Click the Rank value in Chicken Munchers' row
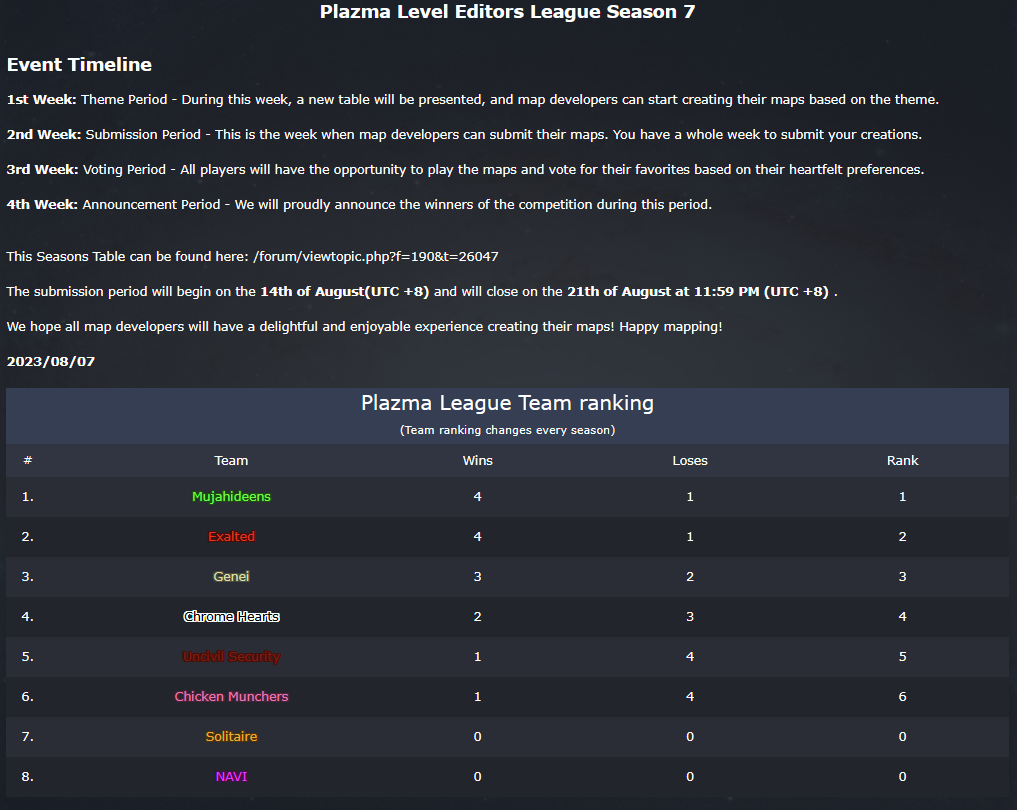Screen dimensions: 1017x810 click(x=902, y=697)
